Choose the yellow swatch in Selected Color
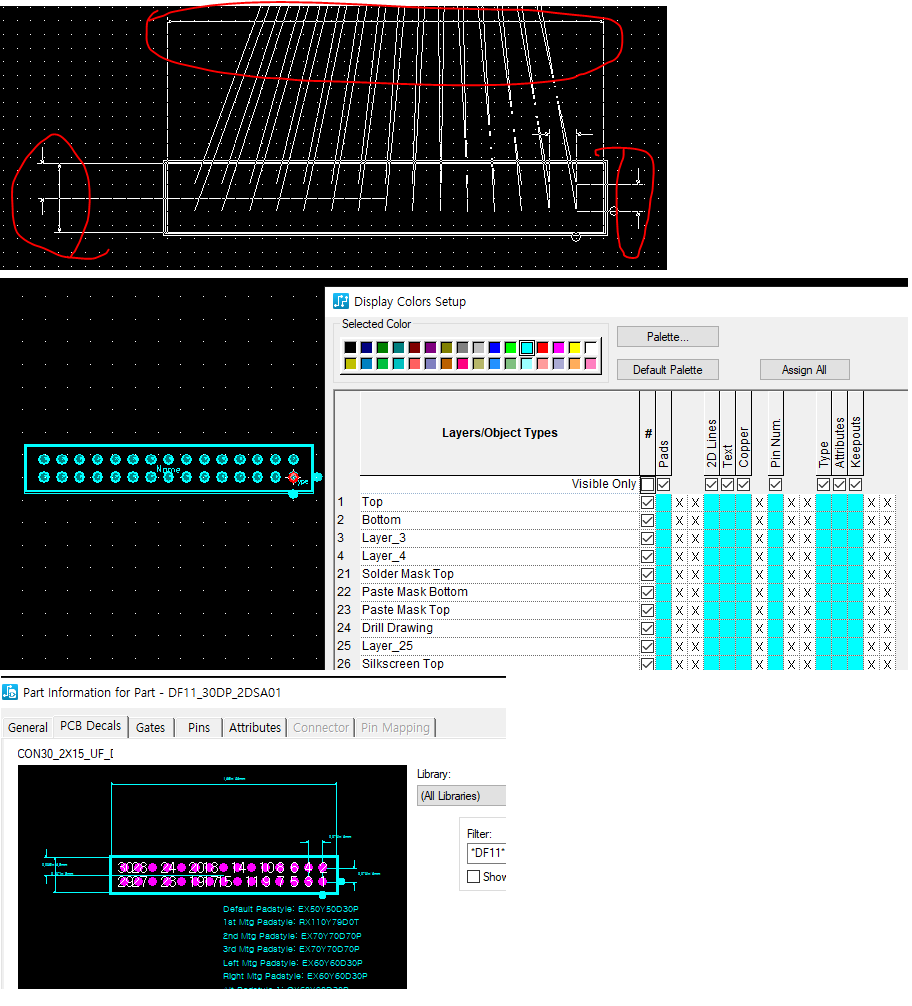 (575, 348)
